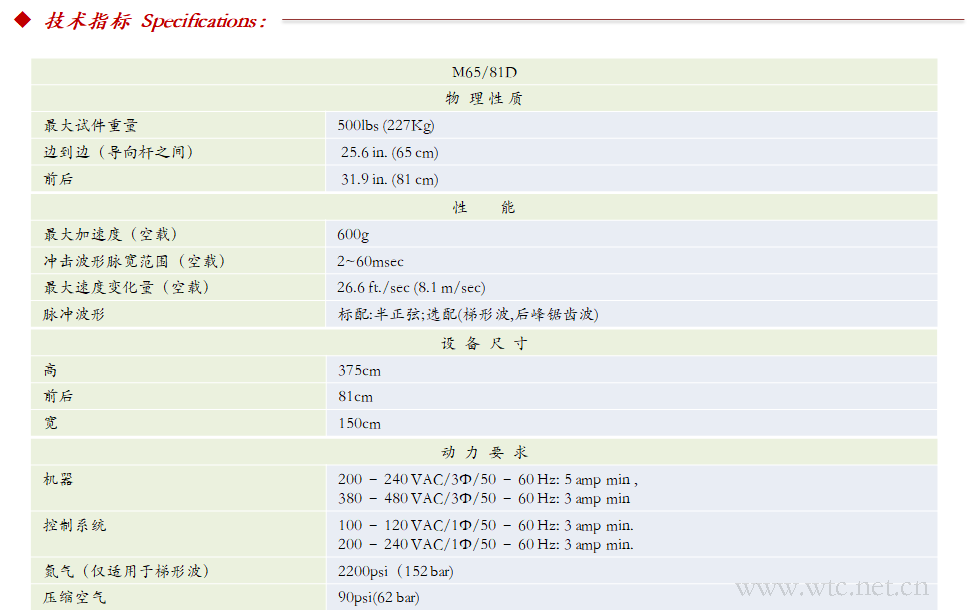Select the 压缩空气 row label

point(75,597)
